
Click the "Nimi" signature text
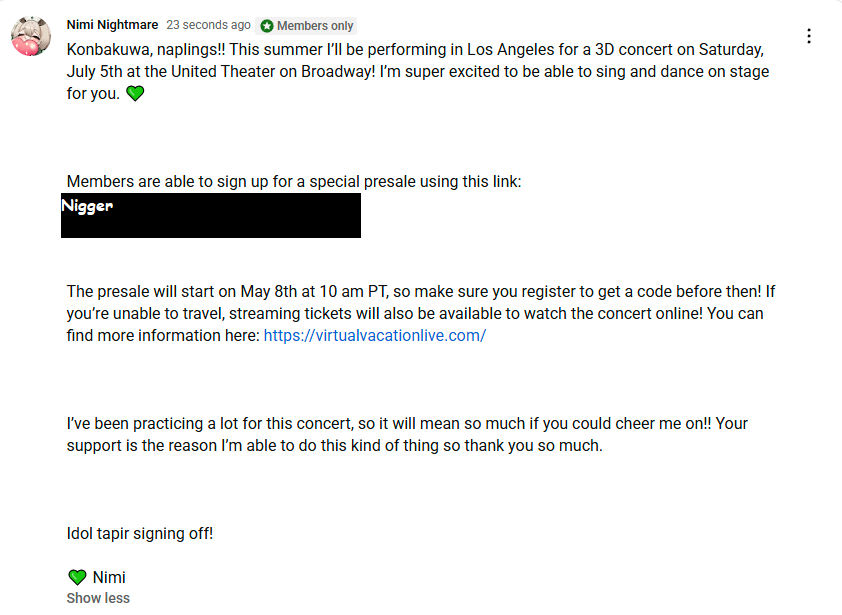[x=109, y=577]
